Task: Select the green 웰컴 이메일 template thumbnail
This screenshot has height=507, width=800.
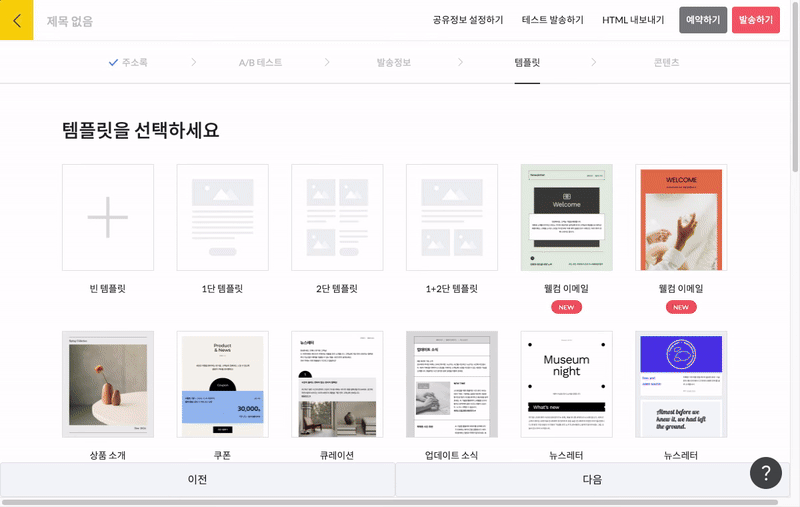Action: (566, 217)
